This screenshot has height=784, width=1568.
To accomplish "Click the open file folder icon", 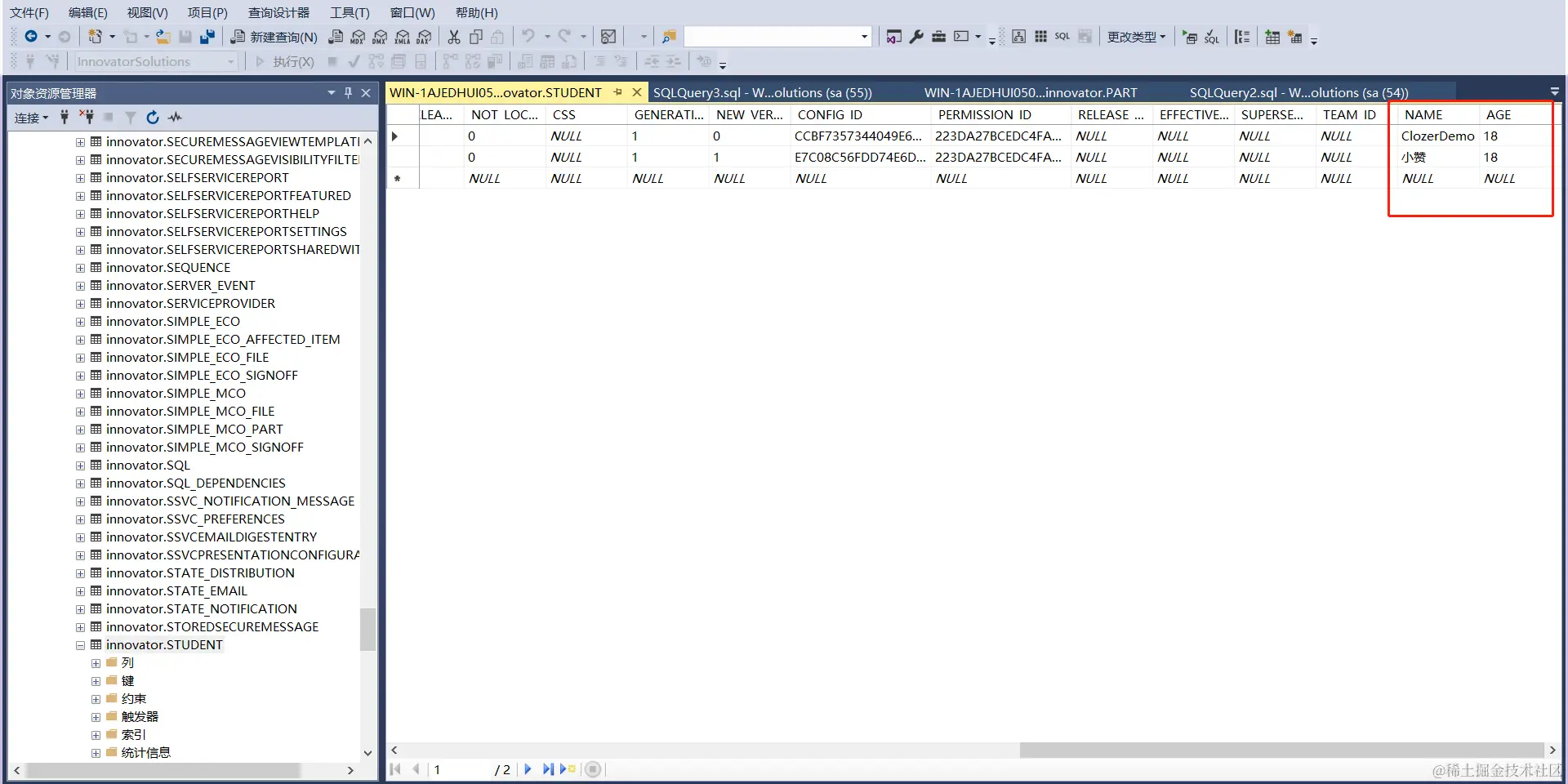I will (163, 36).
